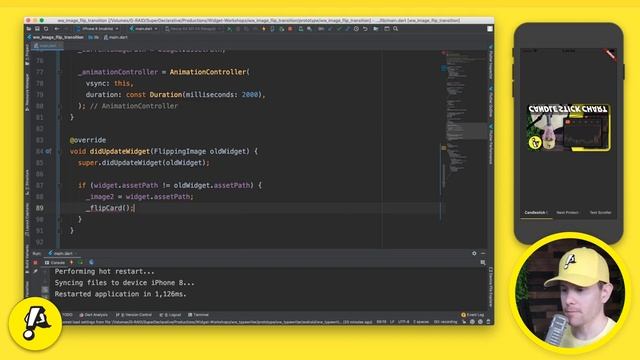
Task: Click the Hot Restart icon beside Console
Action: pyautogui.click(x=80, y=262)
